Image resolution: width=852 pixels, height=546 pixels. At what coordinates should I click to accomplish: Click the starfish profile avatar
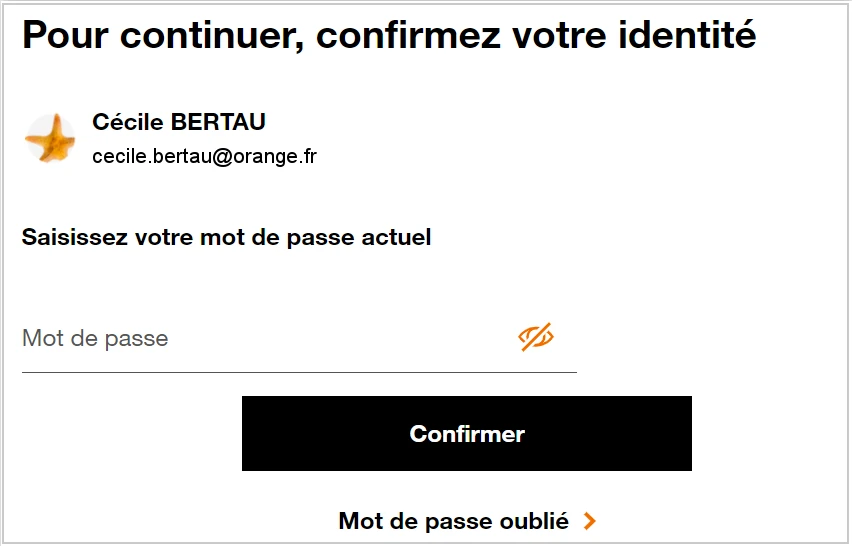(x=50, y=138)
